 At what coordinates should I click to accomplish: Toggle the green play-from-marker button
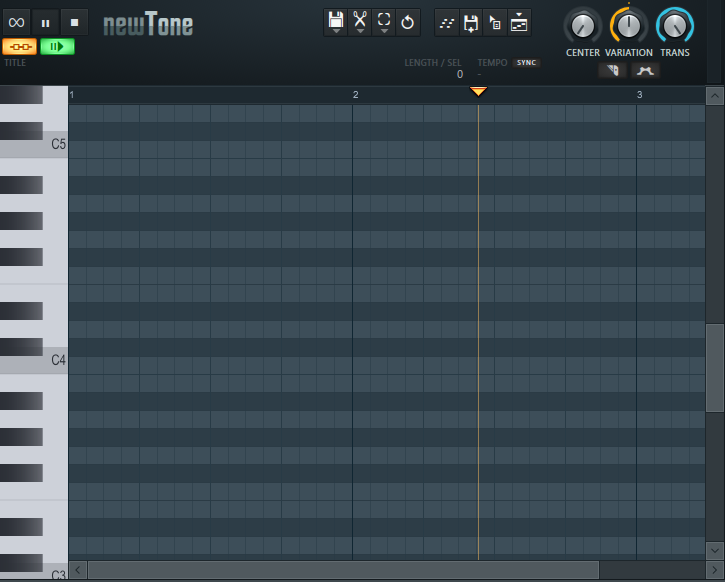[57, 47]
